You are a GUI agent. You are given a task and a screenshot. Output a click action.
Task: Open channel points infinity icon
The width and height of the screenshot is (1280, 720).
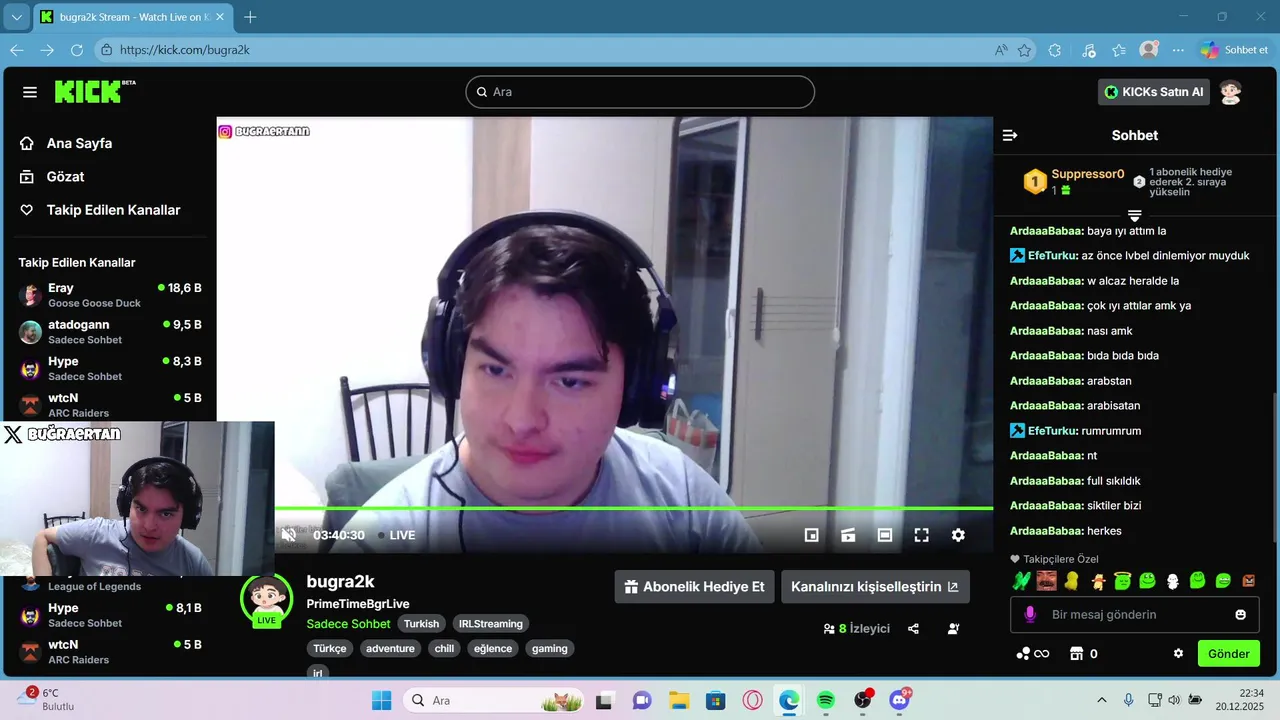tap(1032, 653)
